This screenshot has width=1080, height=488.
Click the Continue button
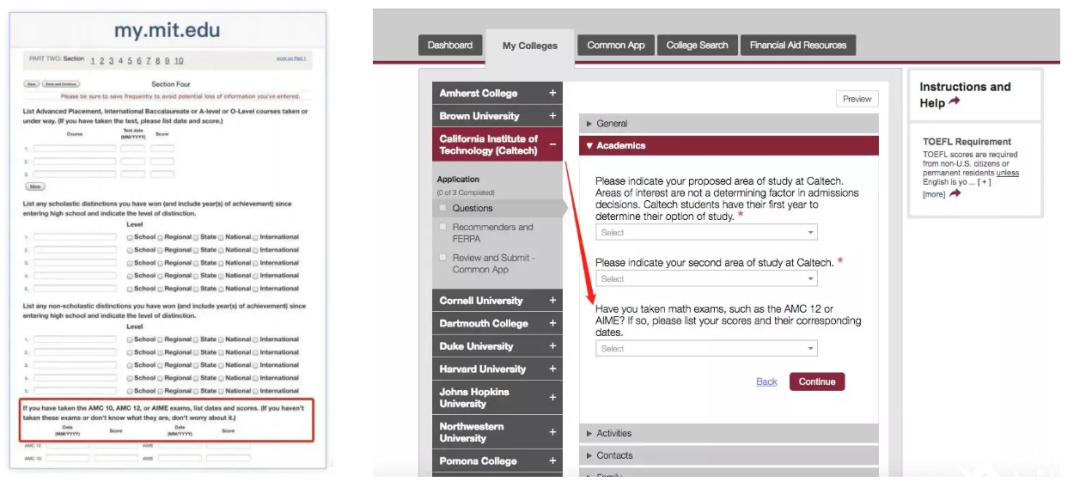(x=817, y=381)
